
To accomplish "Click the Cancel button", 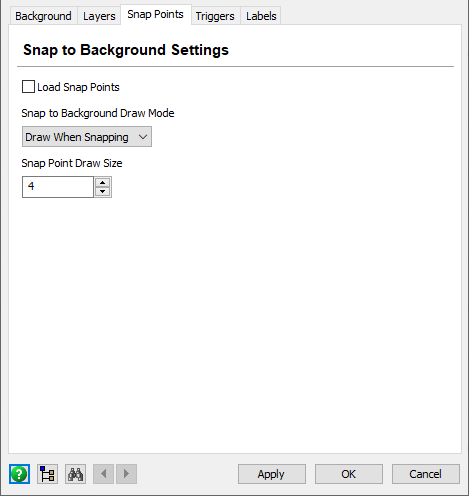I will tap(426, 474).
